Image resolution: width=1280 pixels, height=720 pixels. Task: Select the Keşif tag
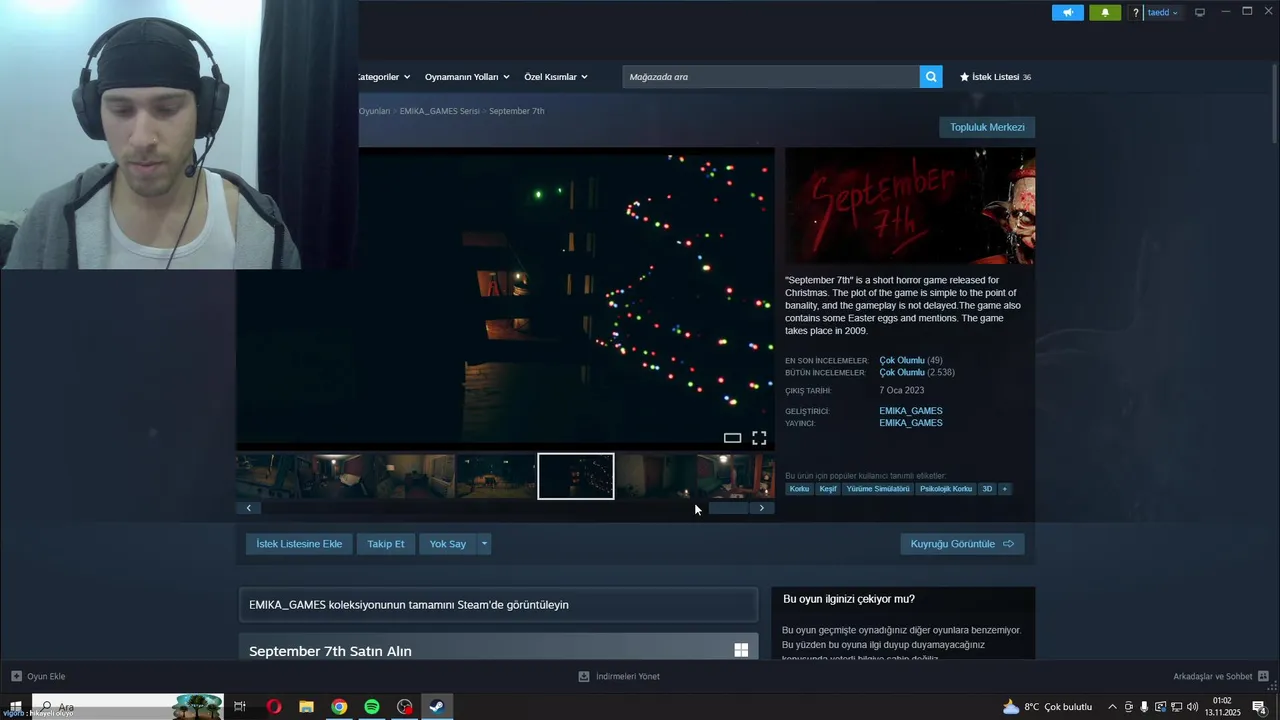pos(828,489)
